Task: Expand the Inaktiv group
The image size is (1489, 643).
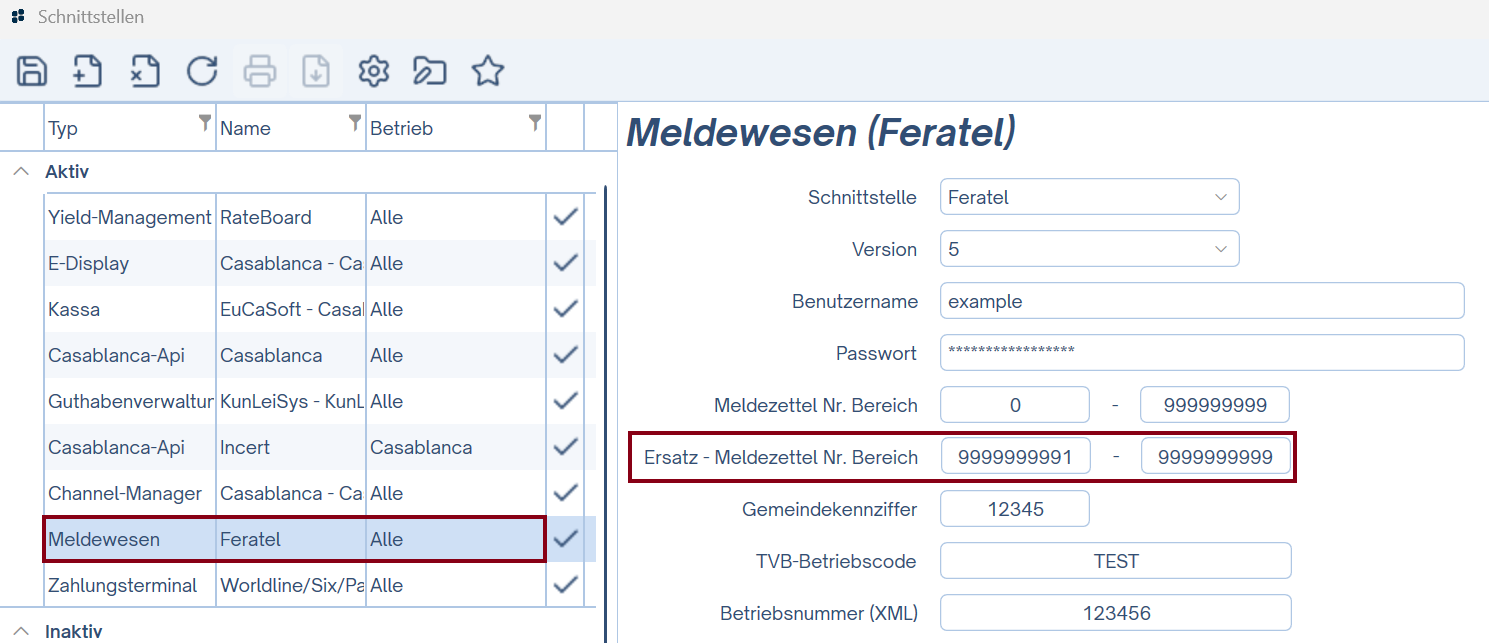Action: point(21,631)
